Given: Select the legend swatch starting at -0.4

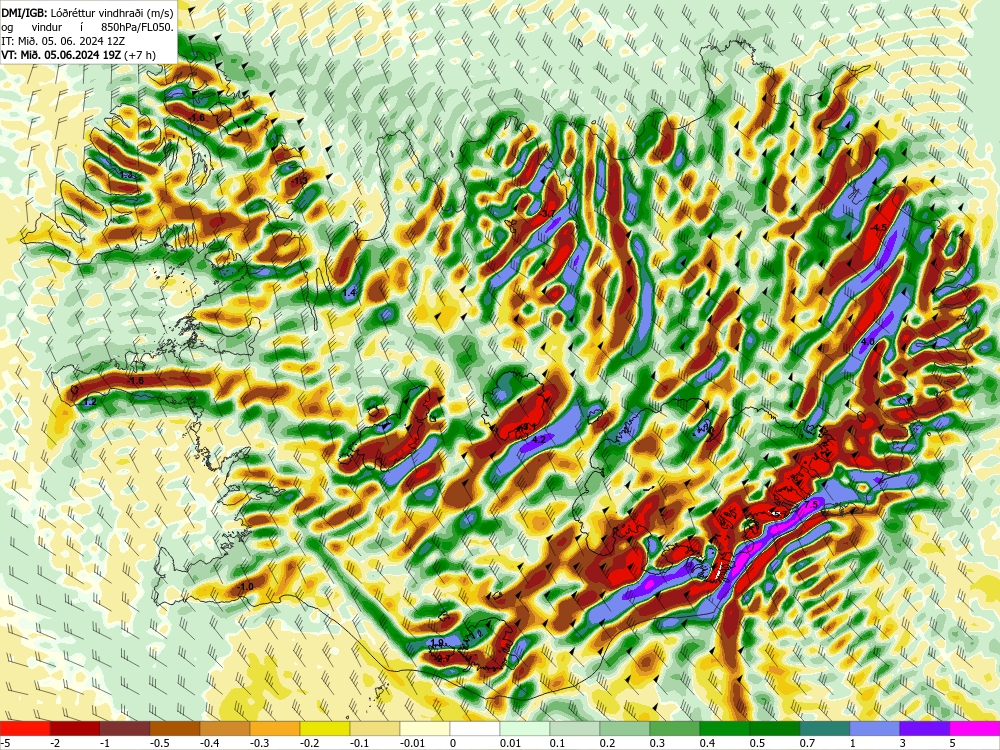Looking at the screenshot, I should [225, 728].
